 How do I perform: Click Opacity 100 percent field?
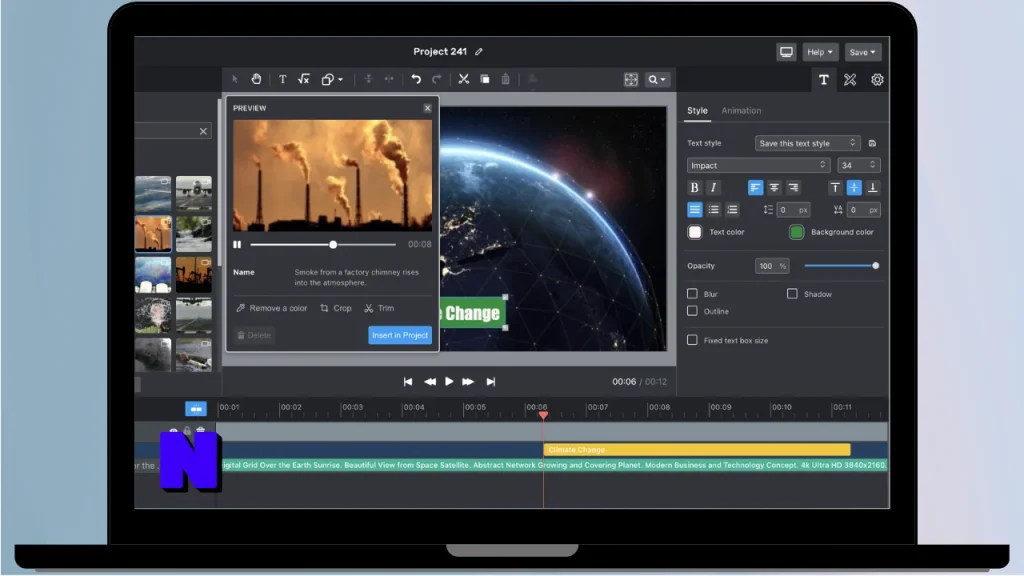pyautogui.click(x=771, y=266)
